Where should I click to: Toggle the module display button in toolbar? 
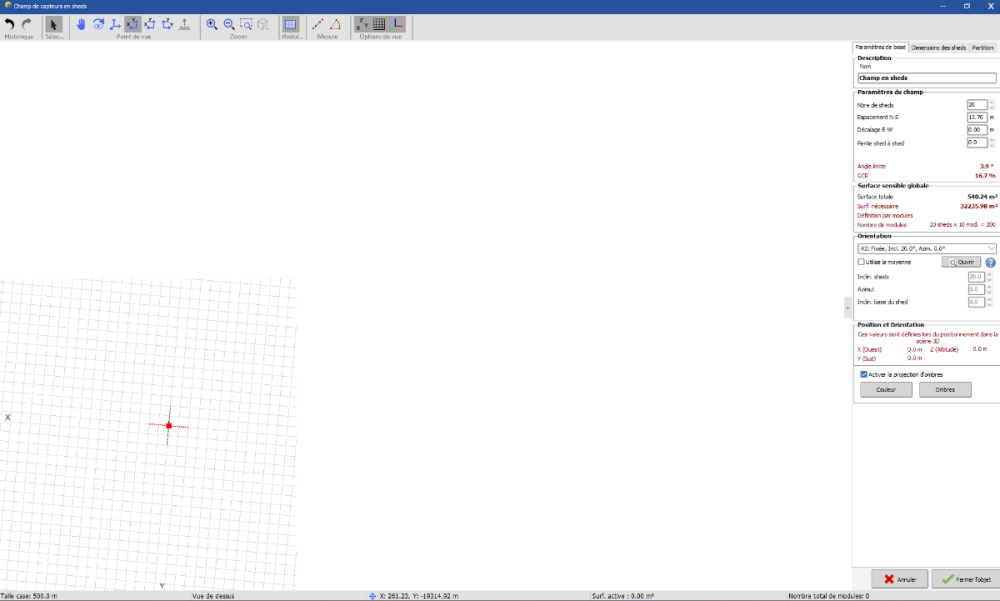click(290, 24)
